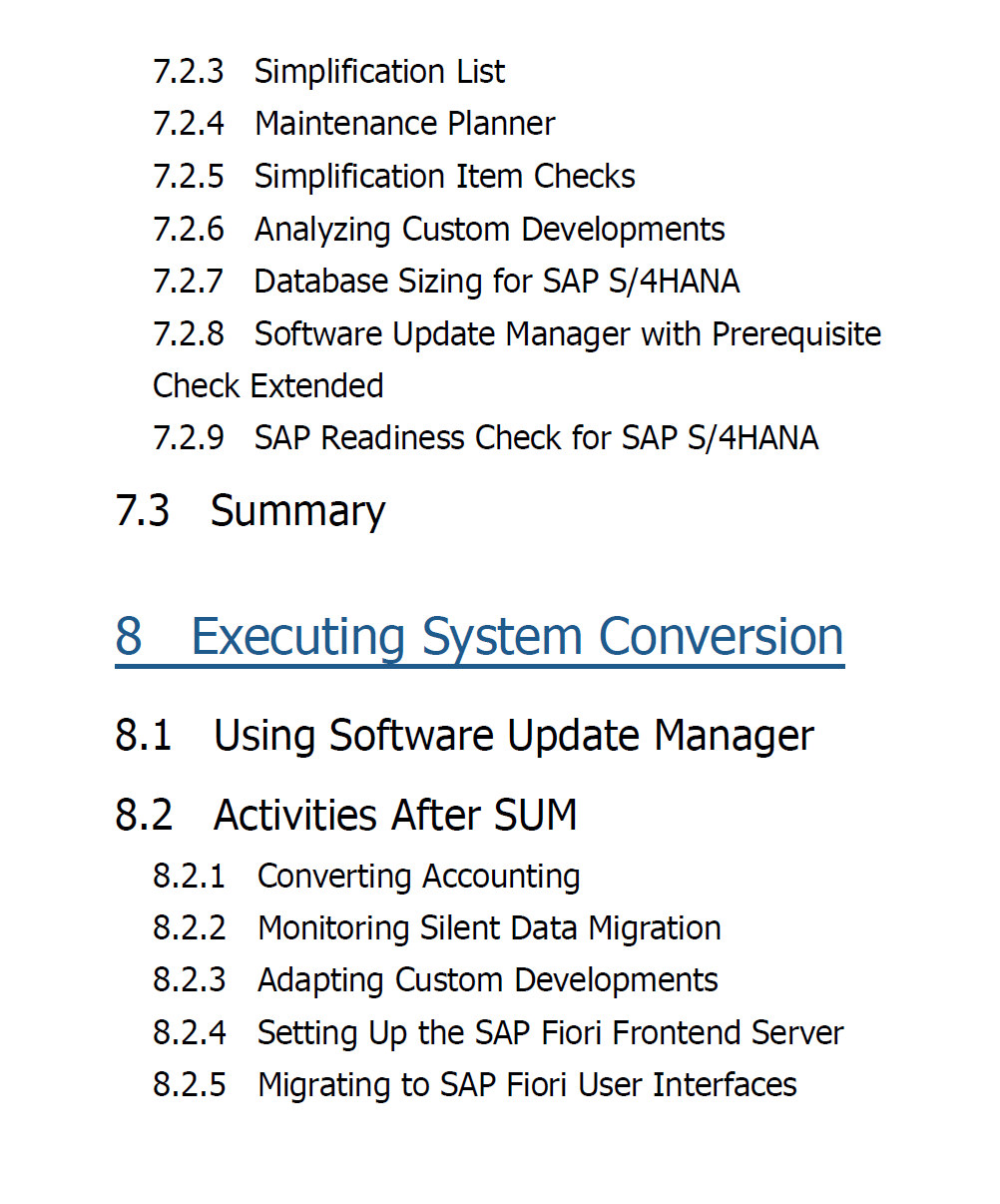1000x1204 pixels.
Task: Go to section 7.2.3 Simplification List
Action: tap(329, 71)
